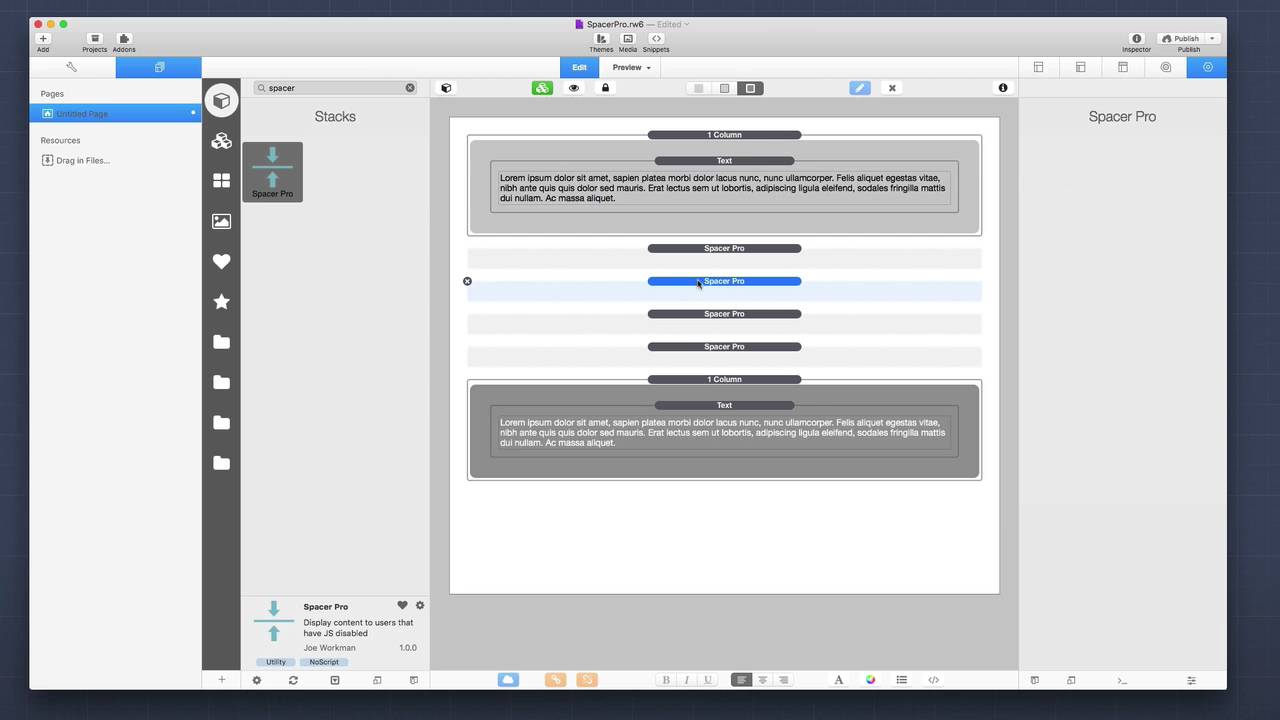
Task: Click the stacks search field
Action: (x=336, y=88)
